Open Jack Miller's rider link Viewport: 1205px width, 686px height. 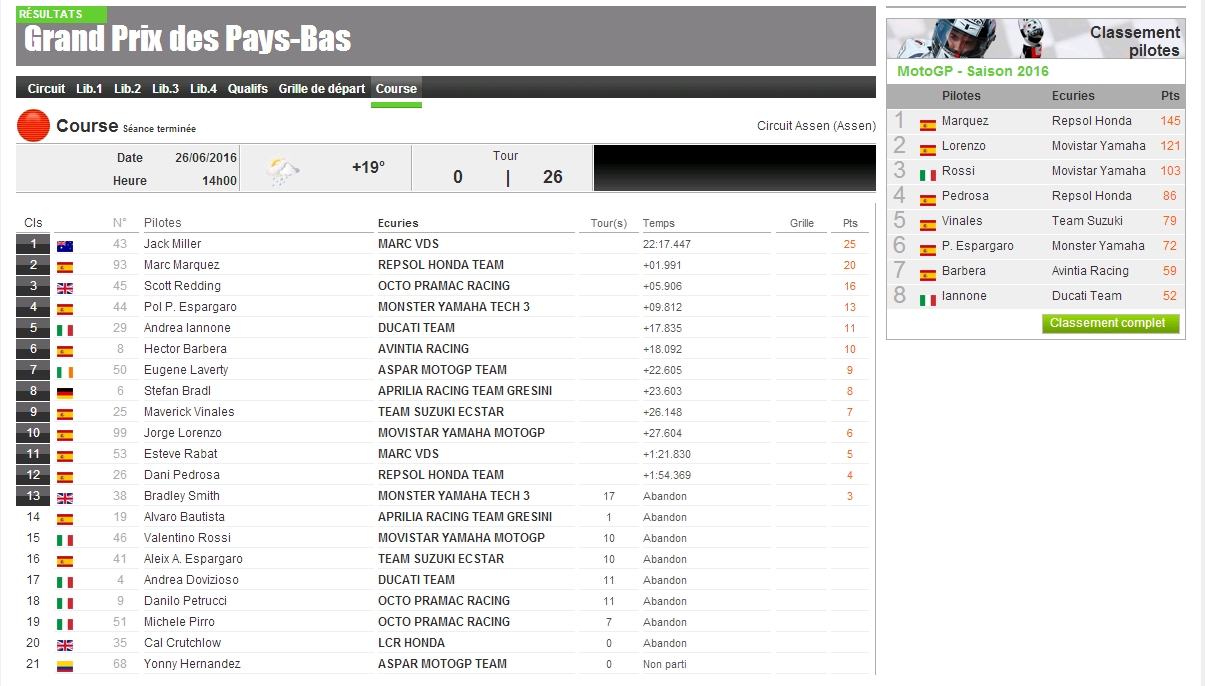coord(173,244)
